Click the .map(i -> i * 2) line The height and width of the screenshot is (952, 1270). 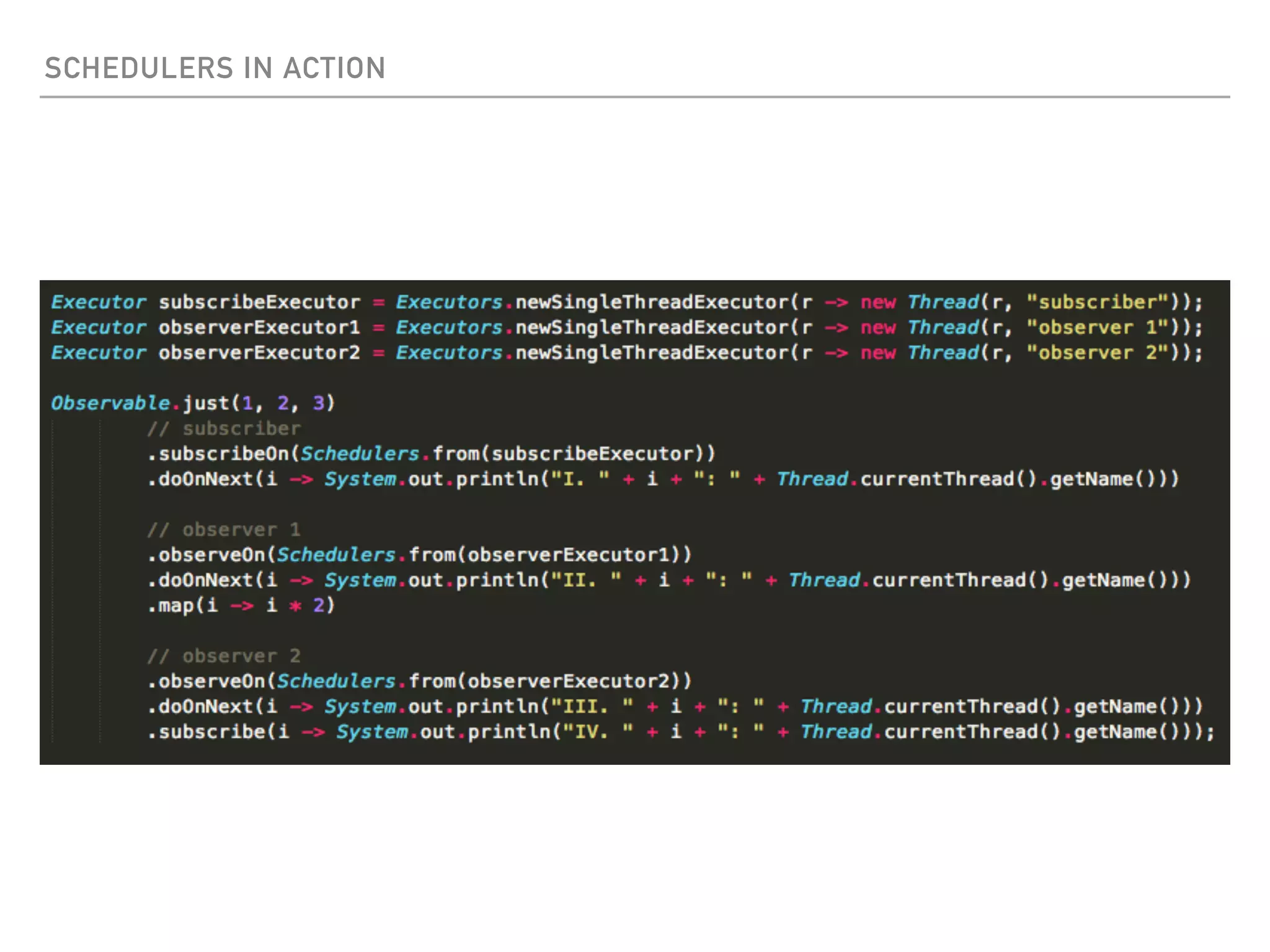pos(241,606)
